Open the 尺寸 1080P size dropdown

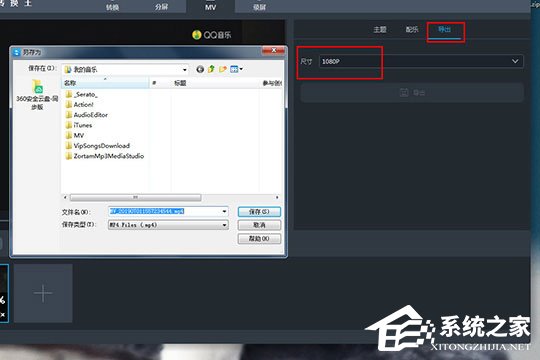click(x=421, y=61)
